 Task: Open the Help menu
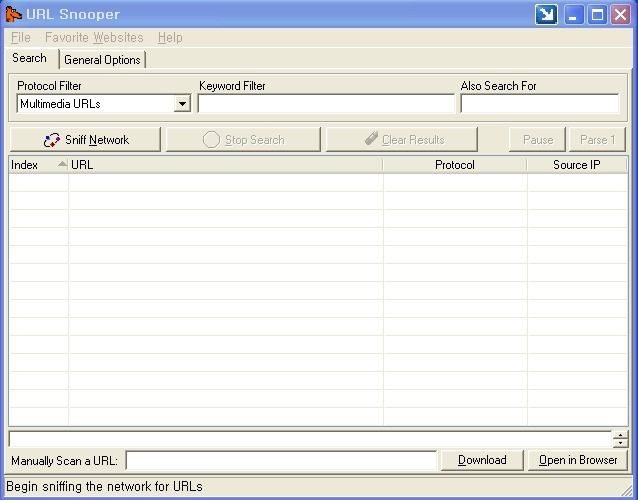point(170,37)
